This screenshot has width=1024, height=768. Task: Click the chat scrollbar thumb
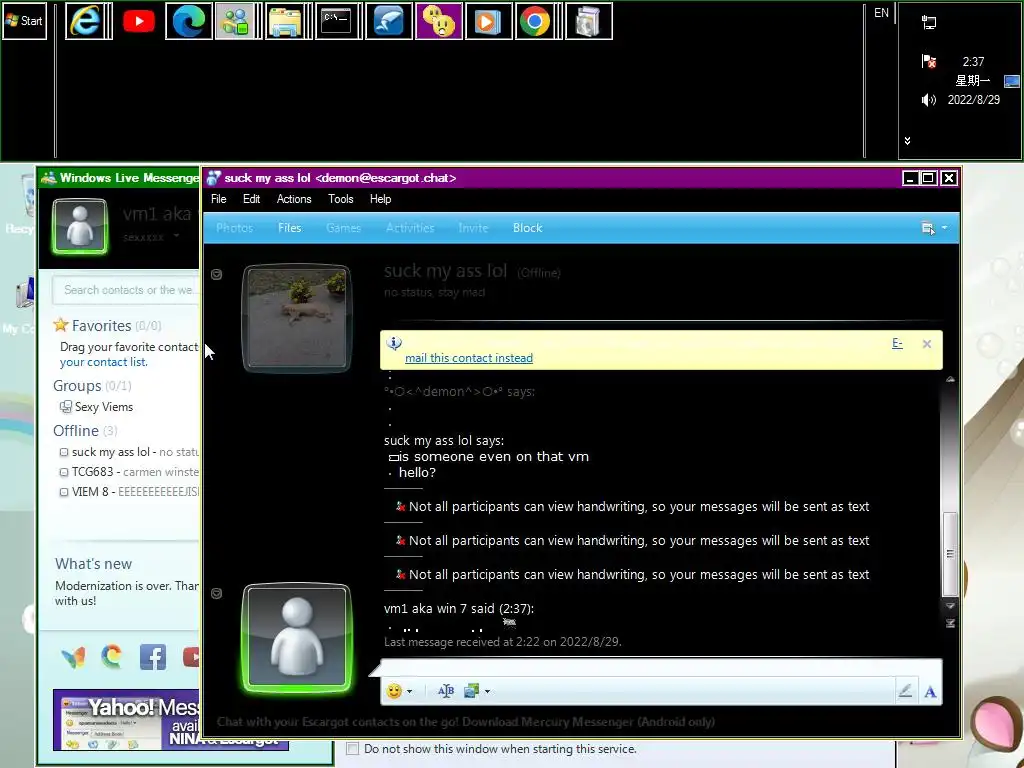click(950, 554)
